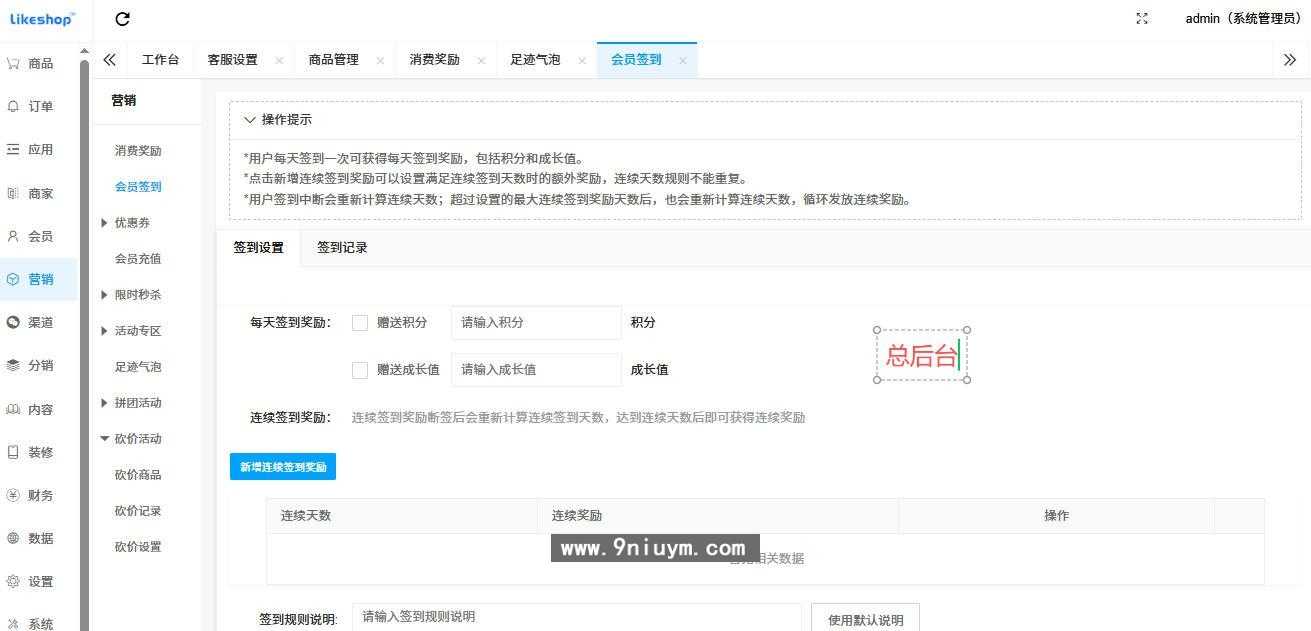
Task: Open the 商品 section in sidebar
Action: pos(38,62)
